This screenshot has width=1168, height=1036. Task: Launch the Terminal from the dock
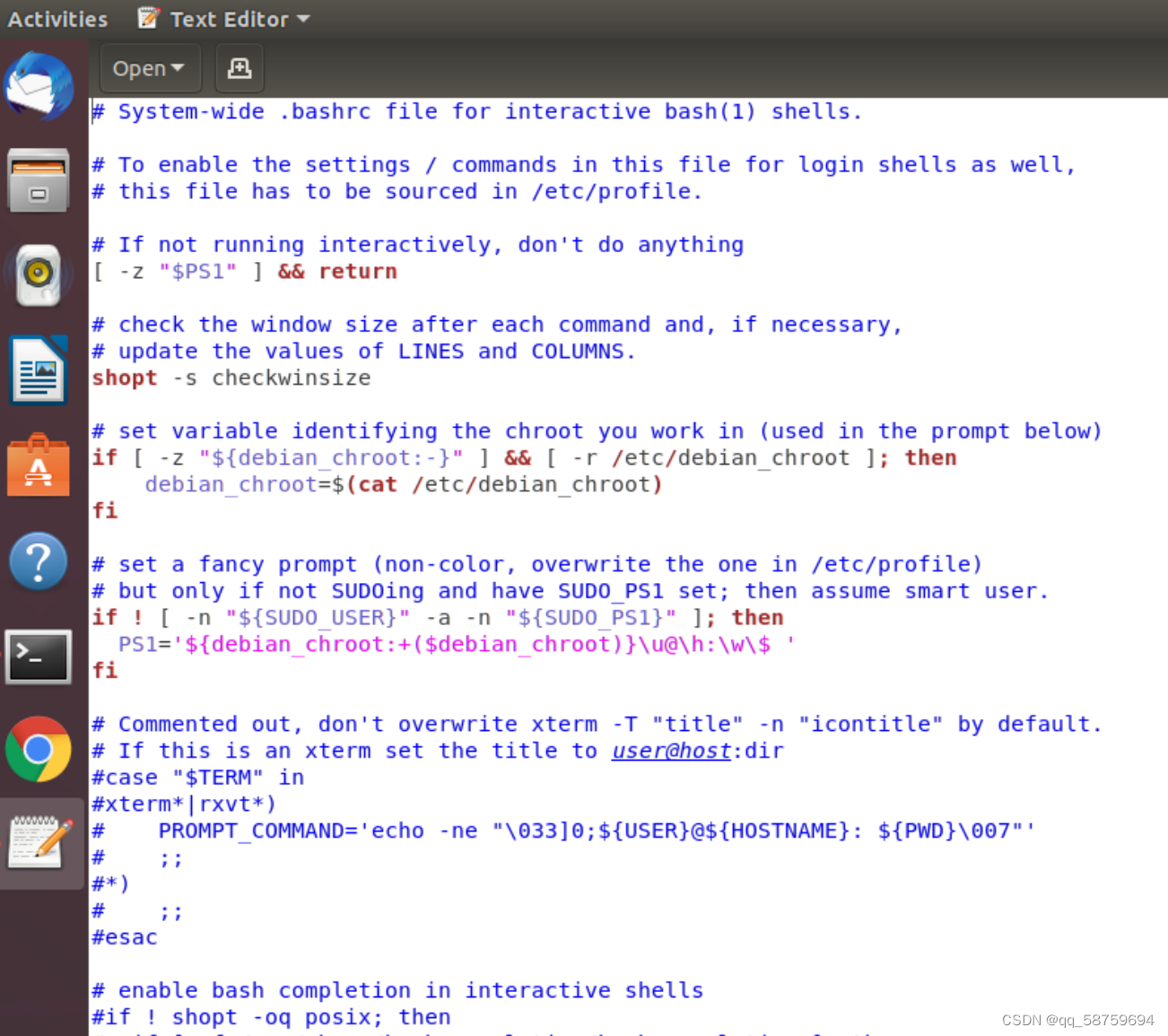coord(39,656)
